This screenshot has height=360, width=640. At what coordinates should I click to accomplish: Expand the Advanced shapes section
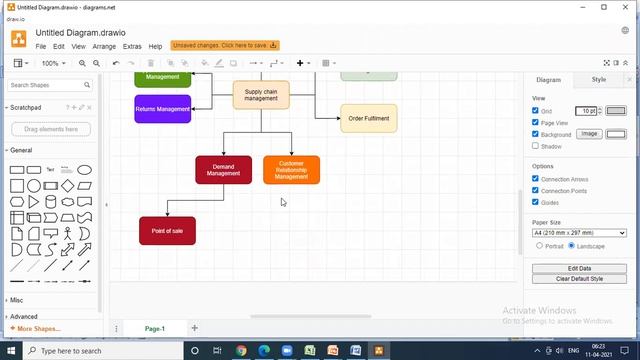(x=23, y=316)
